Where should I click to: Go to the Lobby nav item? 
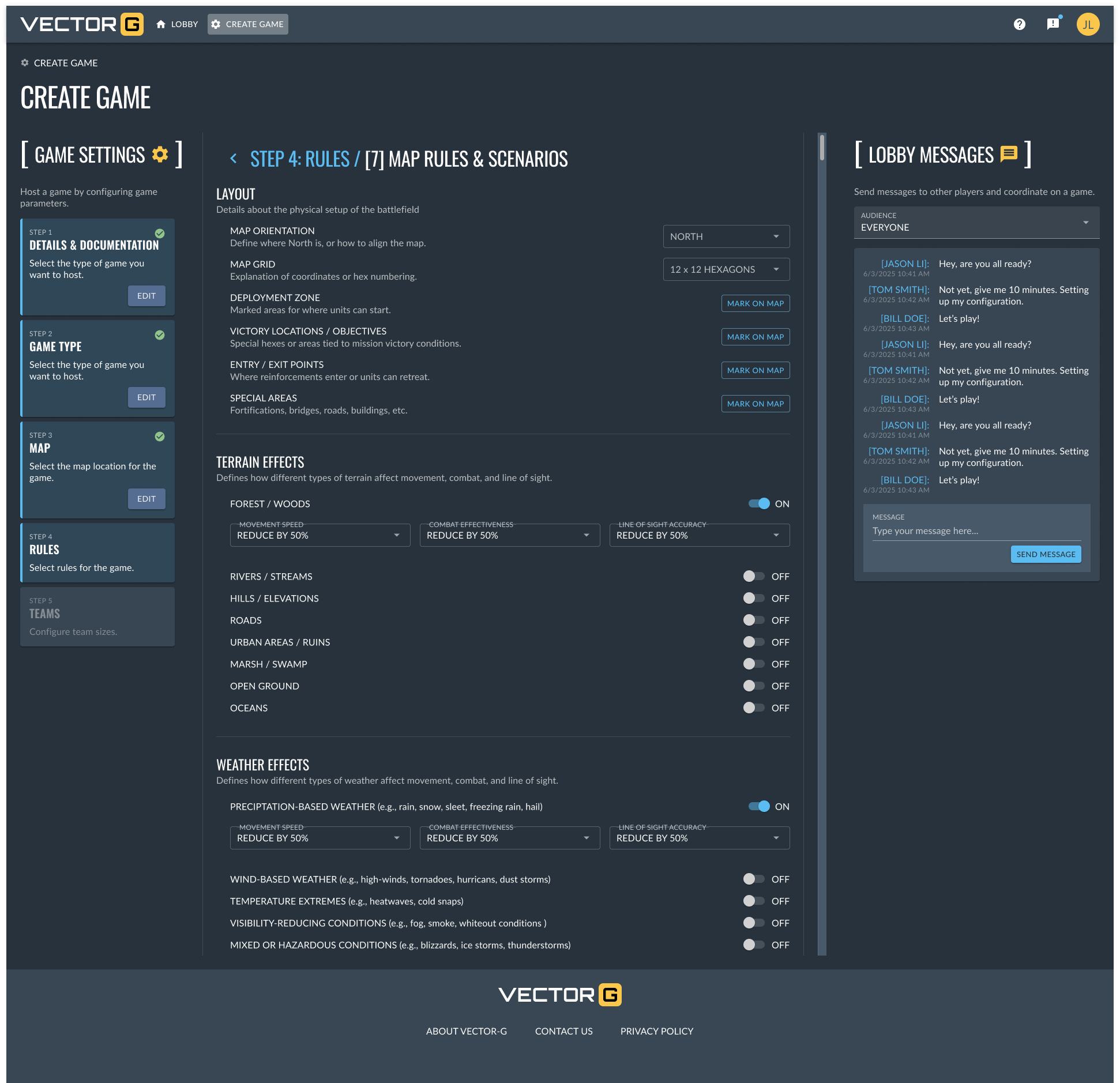coord(177,24)
